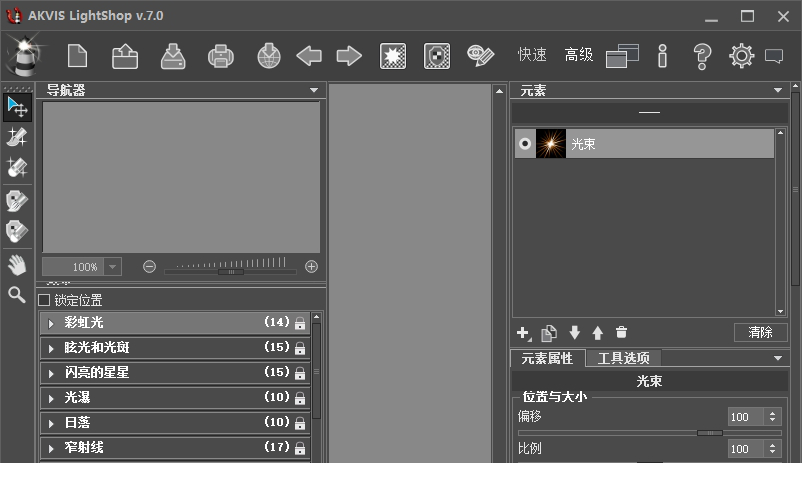Click the speech bubble notification icon
The height and width of the screenshot is (481, 802).
[x=774, y=56]
